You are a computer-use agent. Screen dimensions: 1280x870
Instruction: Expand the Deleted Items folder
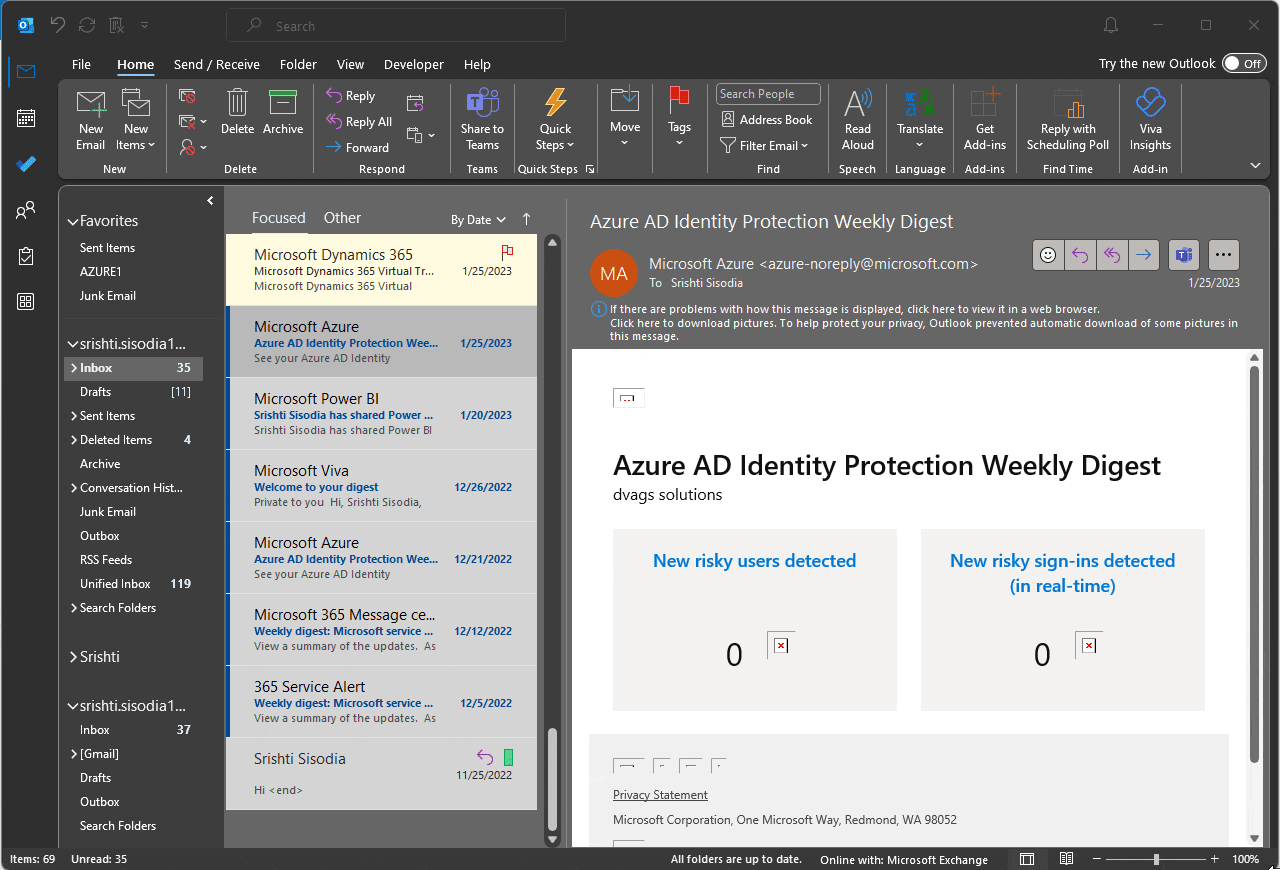pos(74,440)
